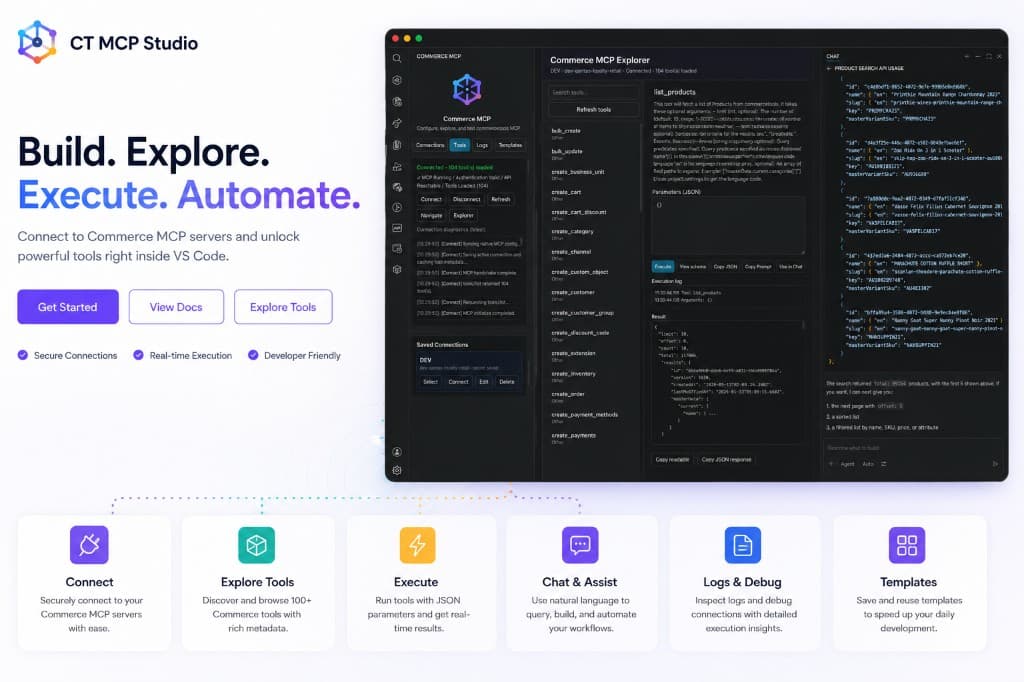
Task: Click the blue Execute button
Action: (x=663, y=267)
